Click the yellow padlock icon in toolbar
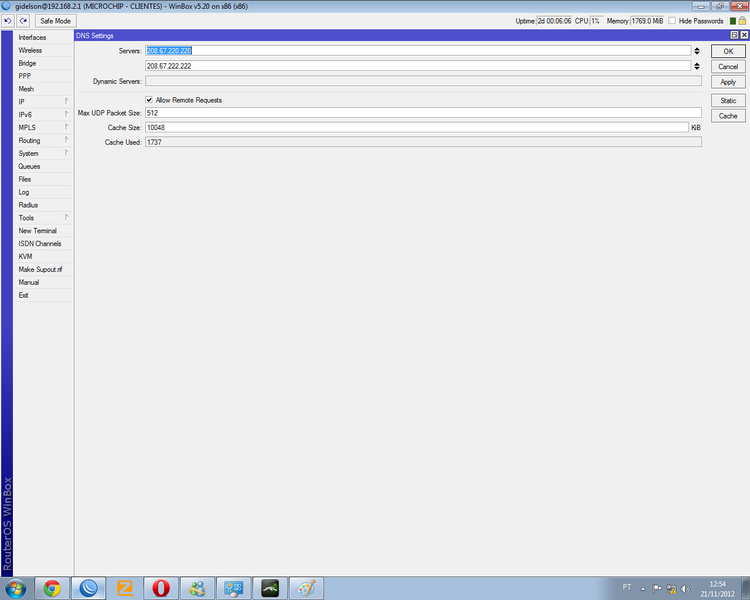 click(x=742, y=21)
